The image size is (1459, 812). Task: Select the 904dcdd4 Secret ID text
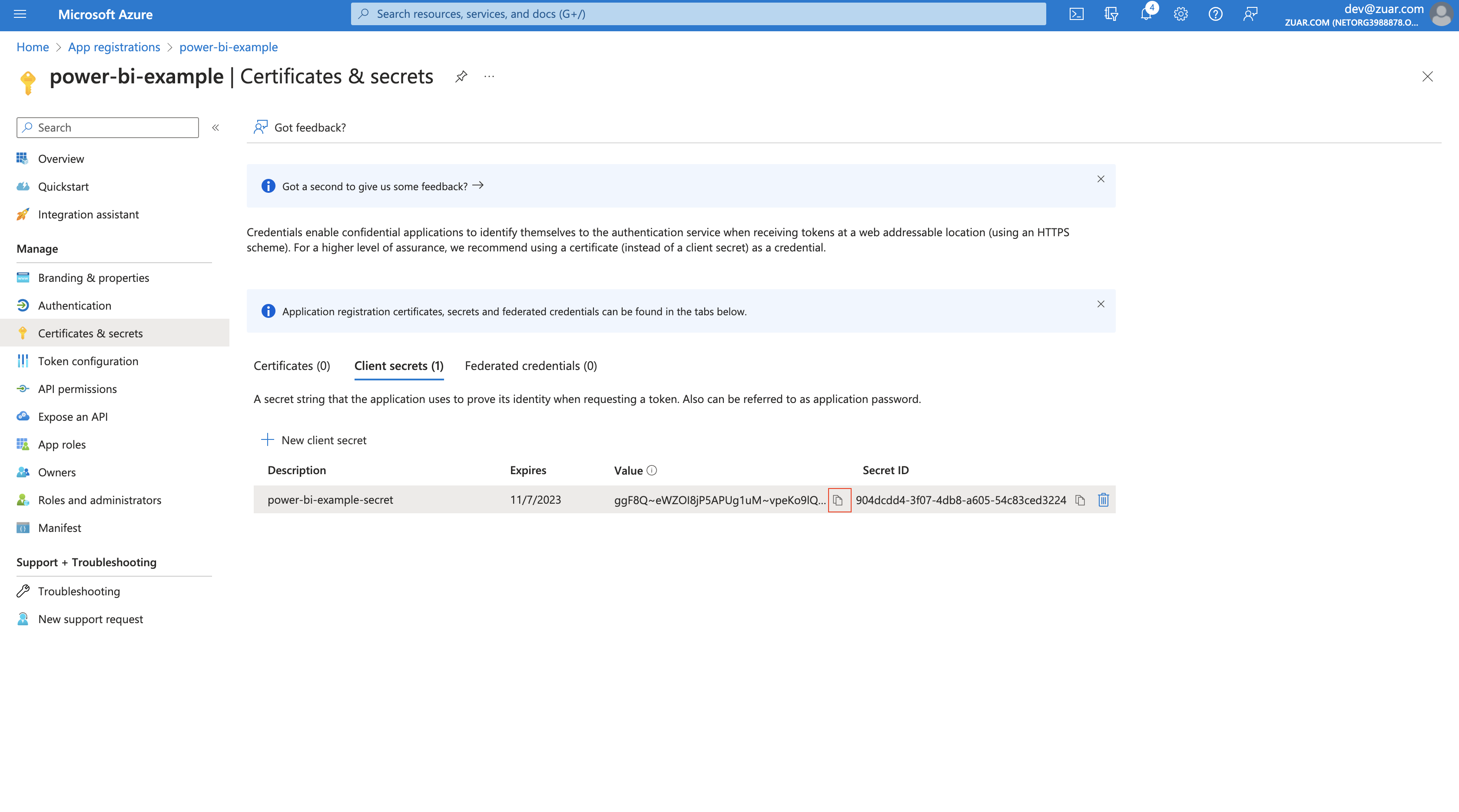tap(961, 500)
